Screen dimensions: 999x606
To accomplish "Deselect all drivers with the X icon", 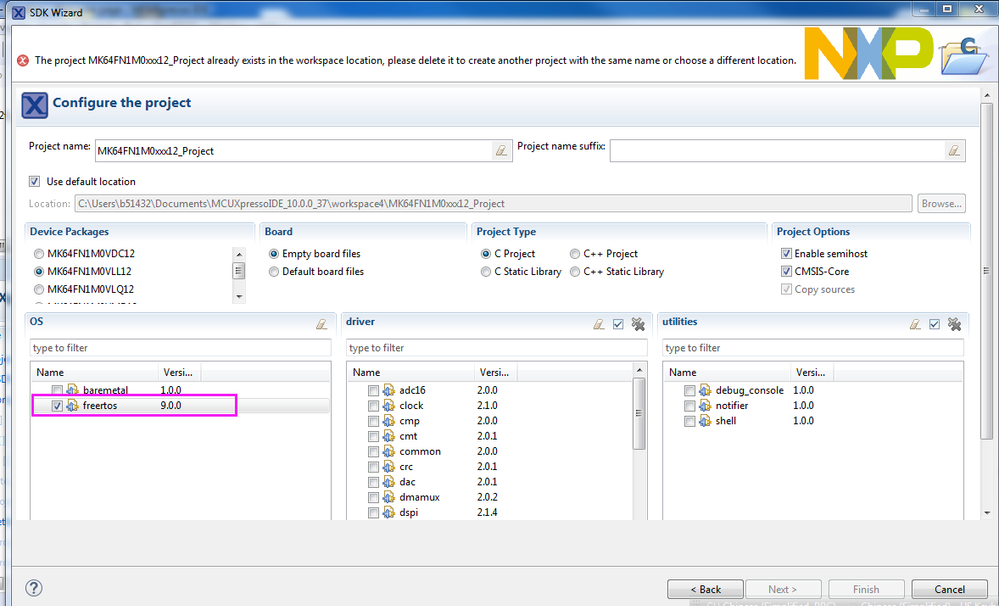I will pyautogui.click(x=638, y=324).
